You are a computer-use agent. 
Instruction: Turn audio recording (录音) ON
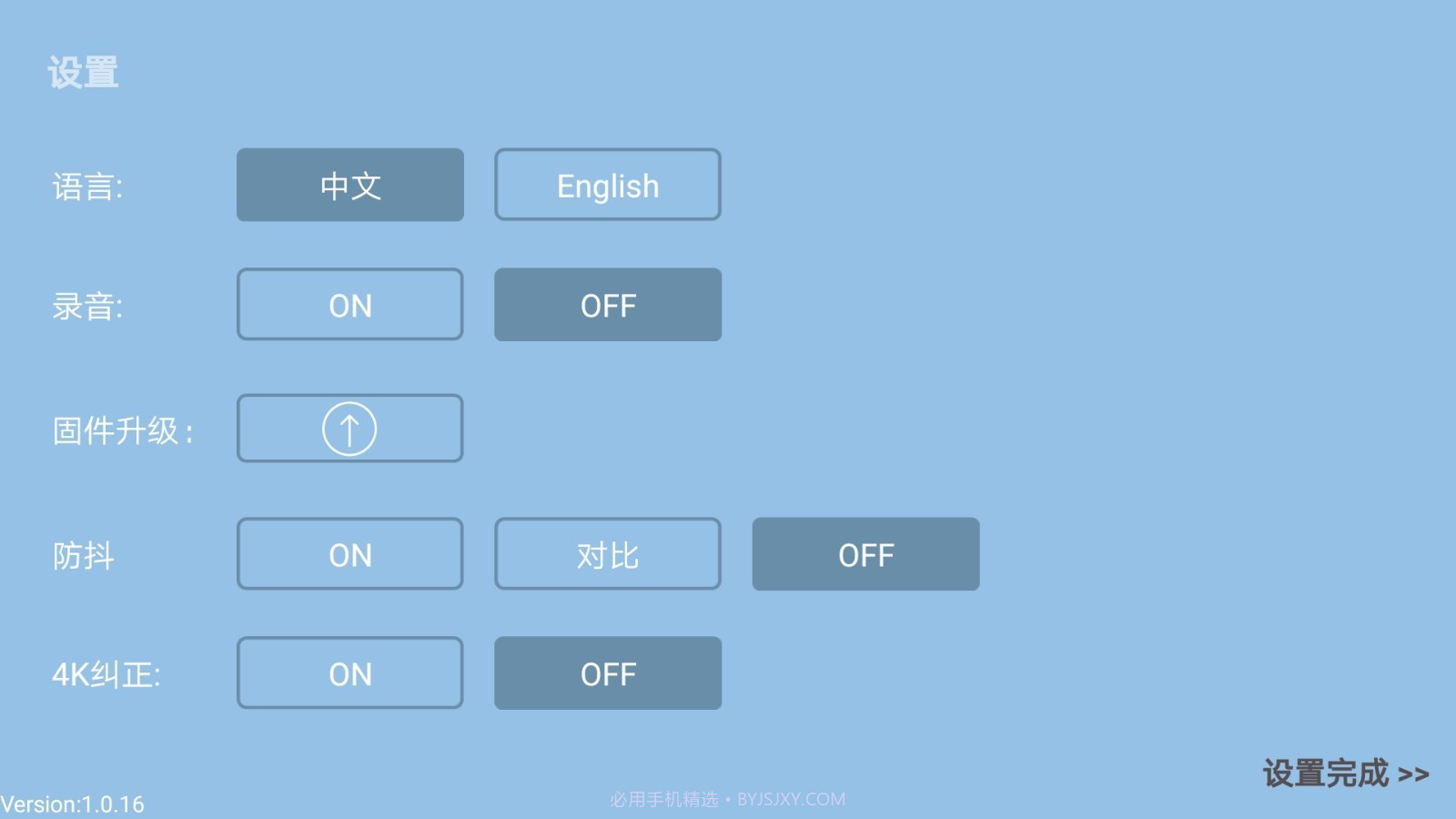coord(350,305)
